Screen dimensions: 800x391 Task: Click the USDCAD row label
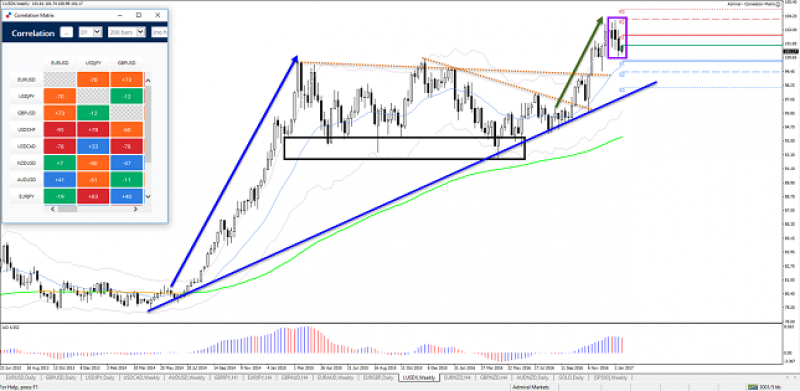[x=26, y=146]
